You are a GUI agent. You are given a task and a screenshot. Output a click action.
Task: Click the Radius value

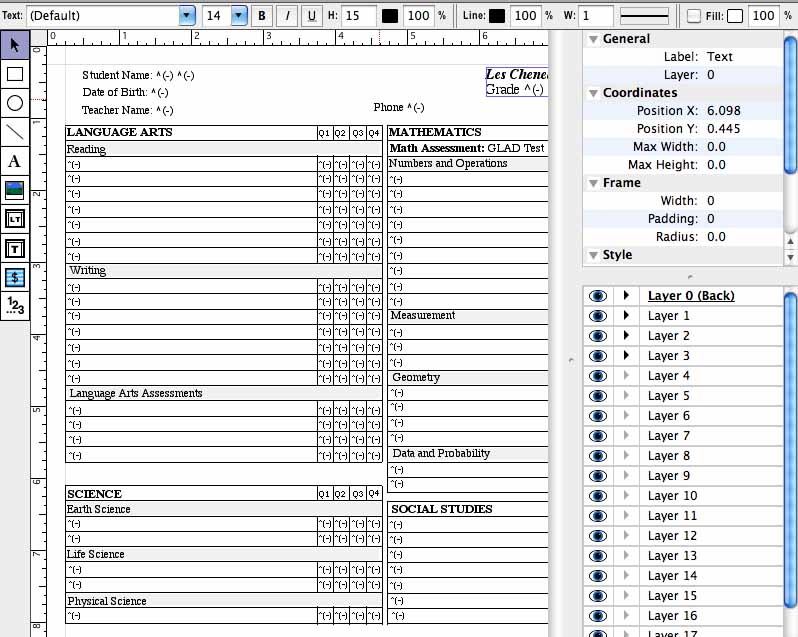(716, 237)
